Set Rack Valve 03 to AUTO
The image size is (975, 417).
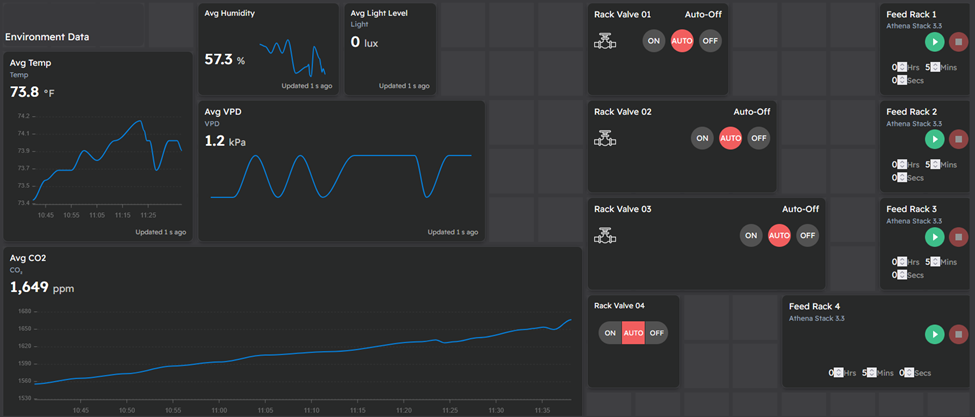pos(779,236)
